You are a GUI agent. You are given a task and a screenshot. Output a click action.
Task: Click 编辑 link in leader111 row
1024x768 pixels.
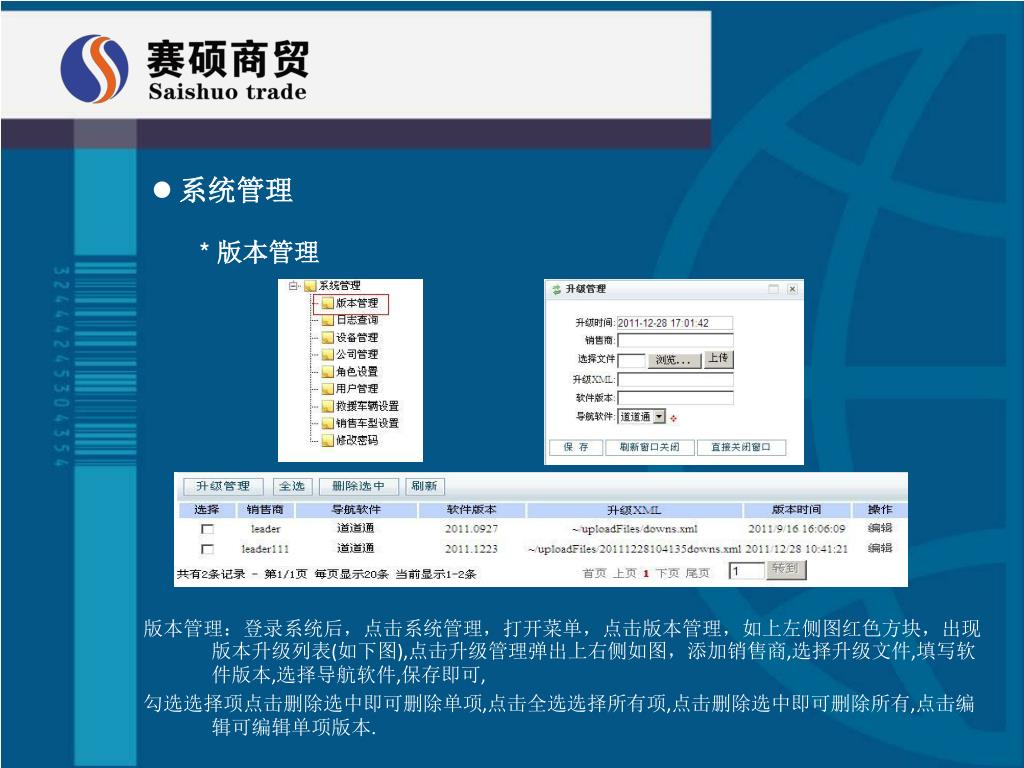click(880, 549)
